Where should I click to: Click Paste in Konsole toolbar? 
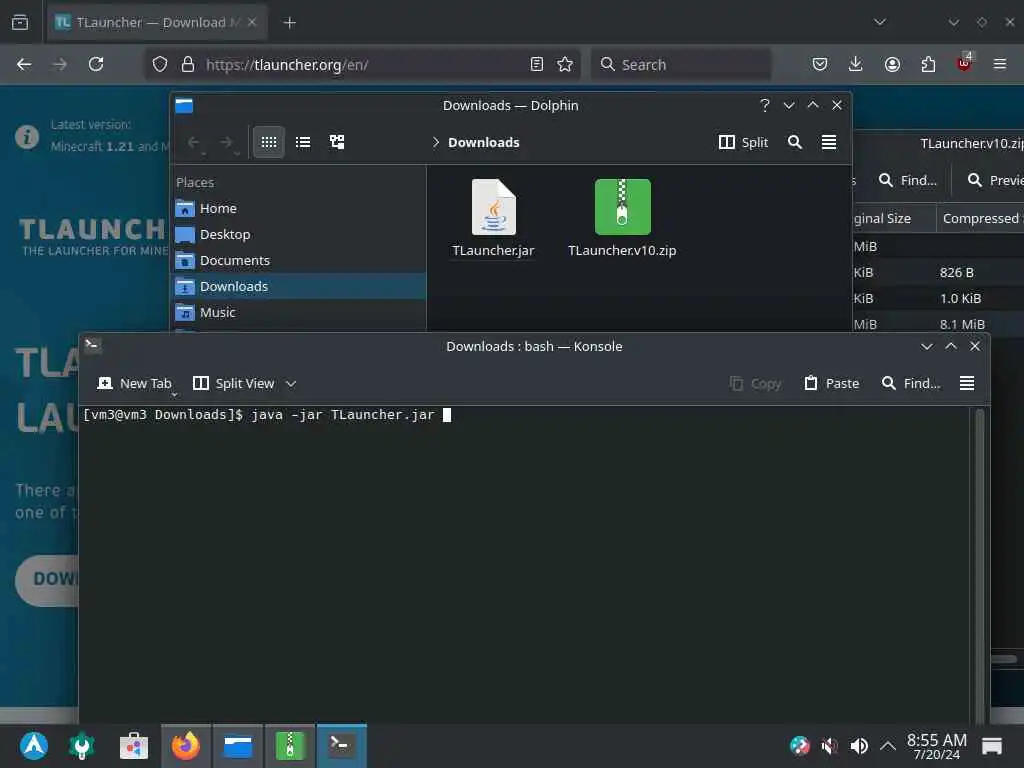(831, 383)
